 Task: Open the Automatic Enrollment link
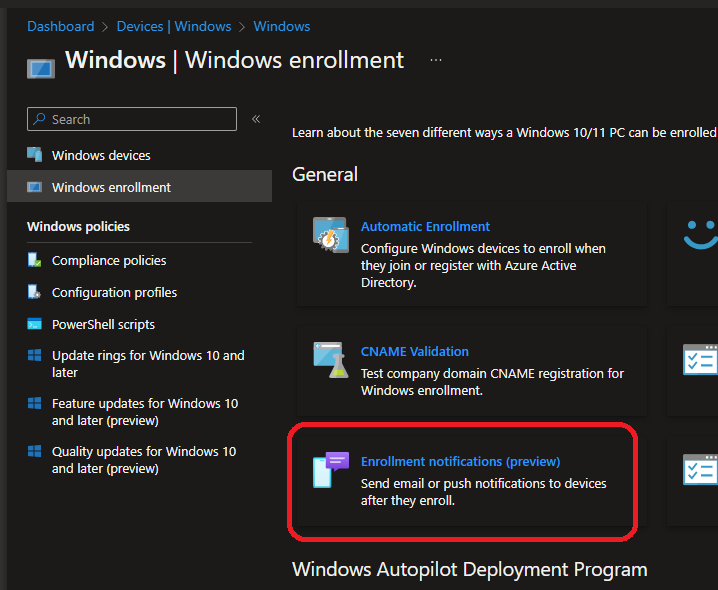425,226
